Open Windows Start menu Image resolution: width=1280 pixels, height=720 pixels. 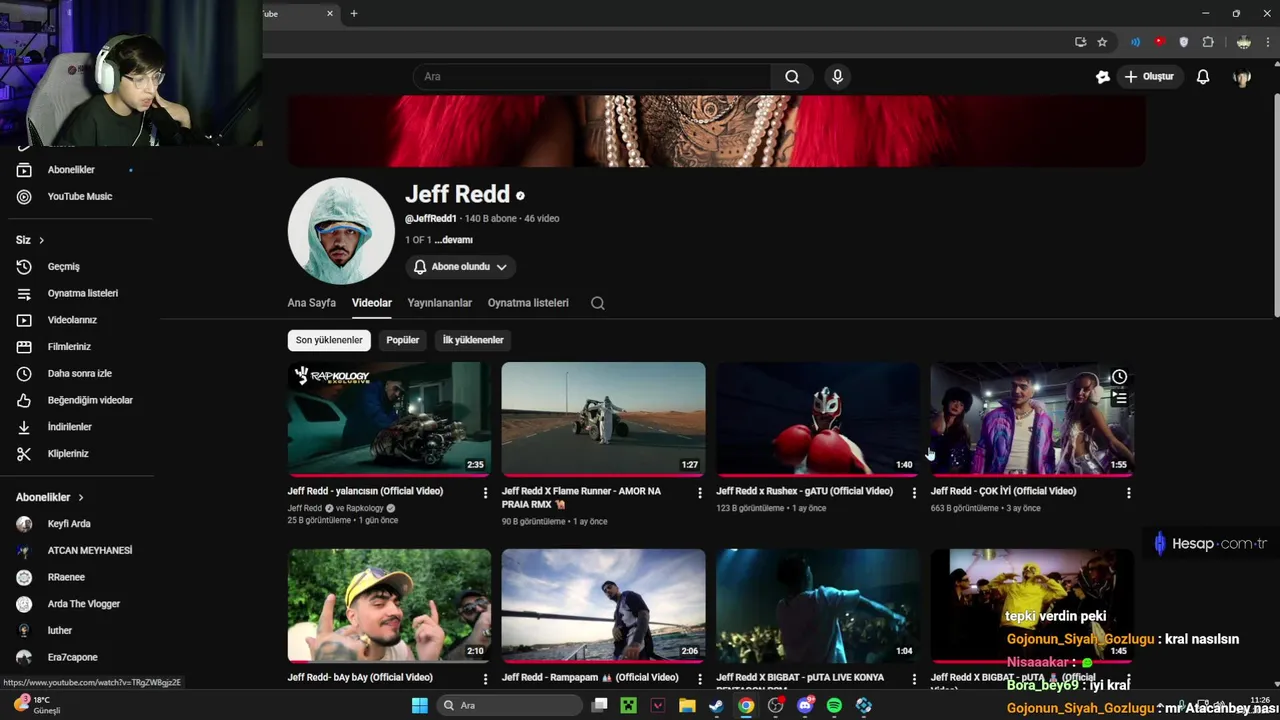point(420,705)
